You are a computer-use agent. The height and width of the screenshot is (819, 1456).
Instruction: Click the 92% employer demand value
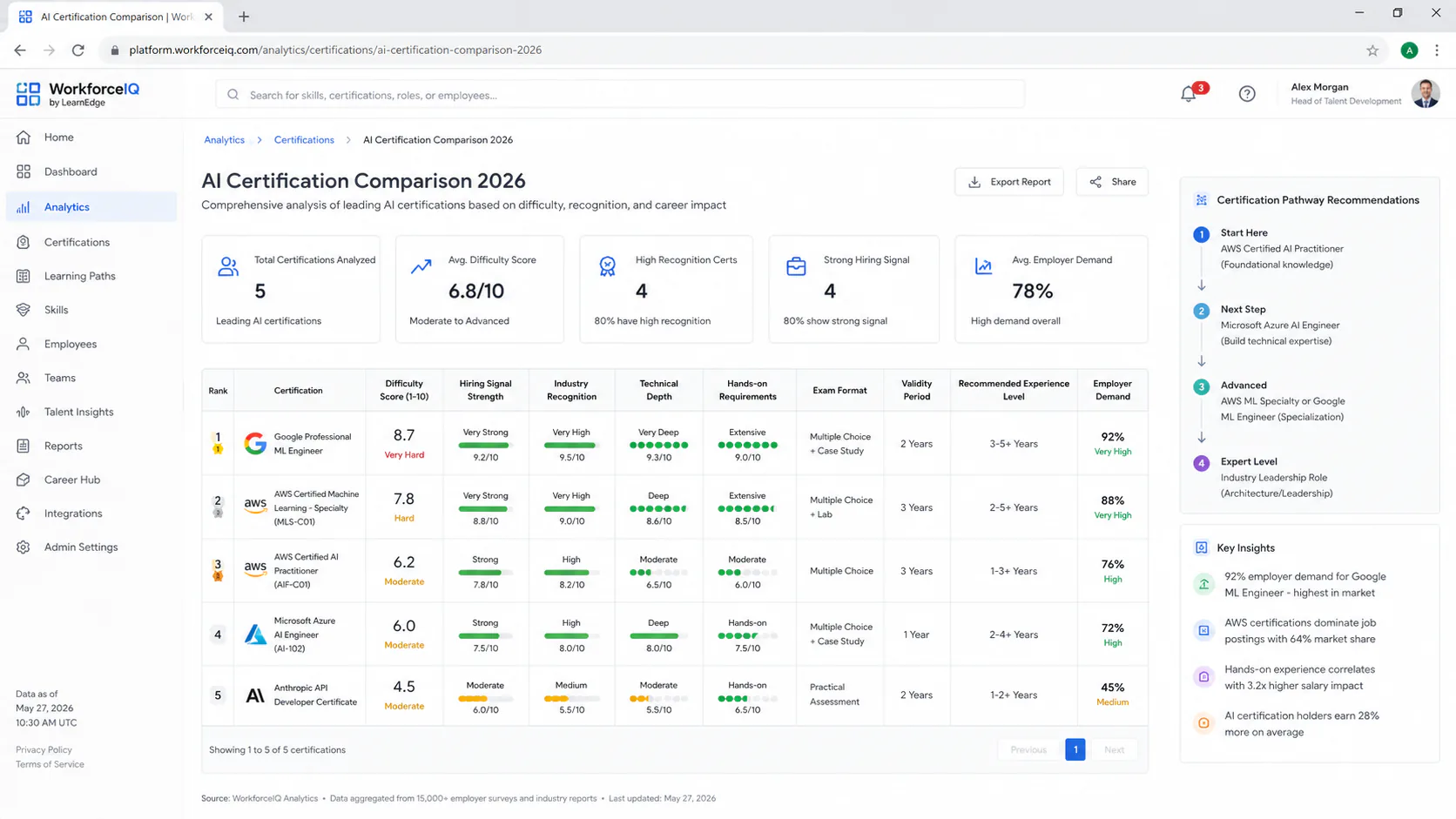coord(1112,437)
